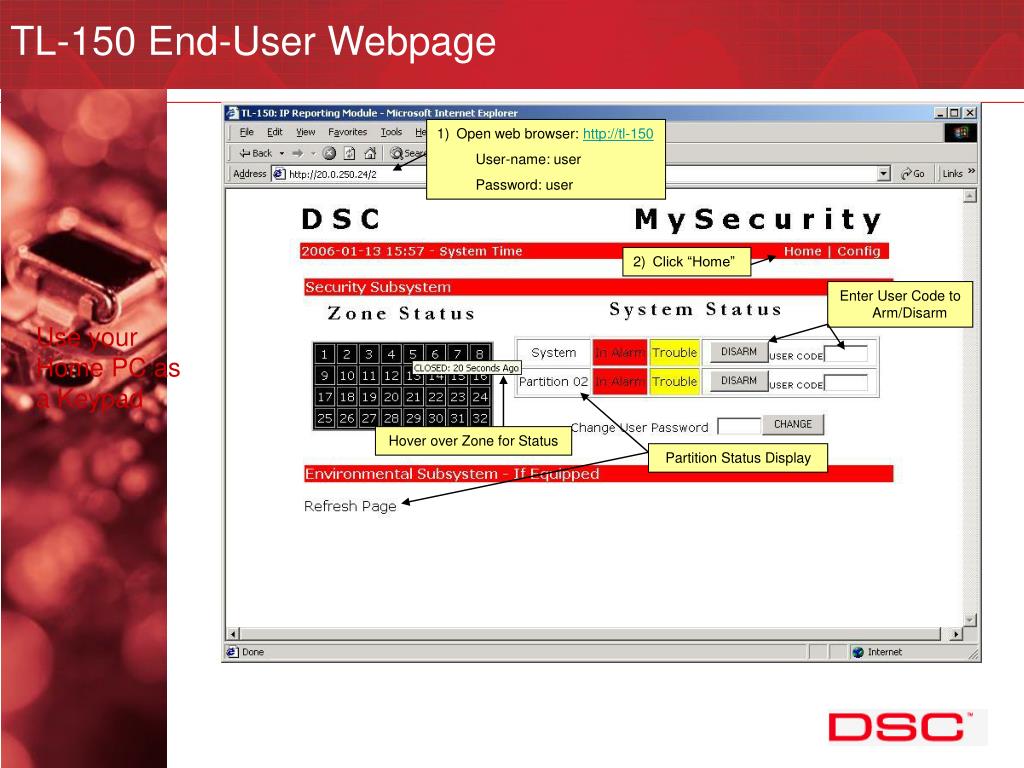
Task: Click the 'Security Subsystem' heading bar
Action: tap(598, 287)
